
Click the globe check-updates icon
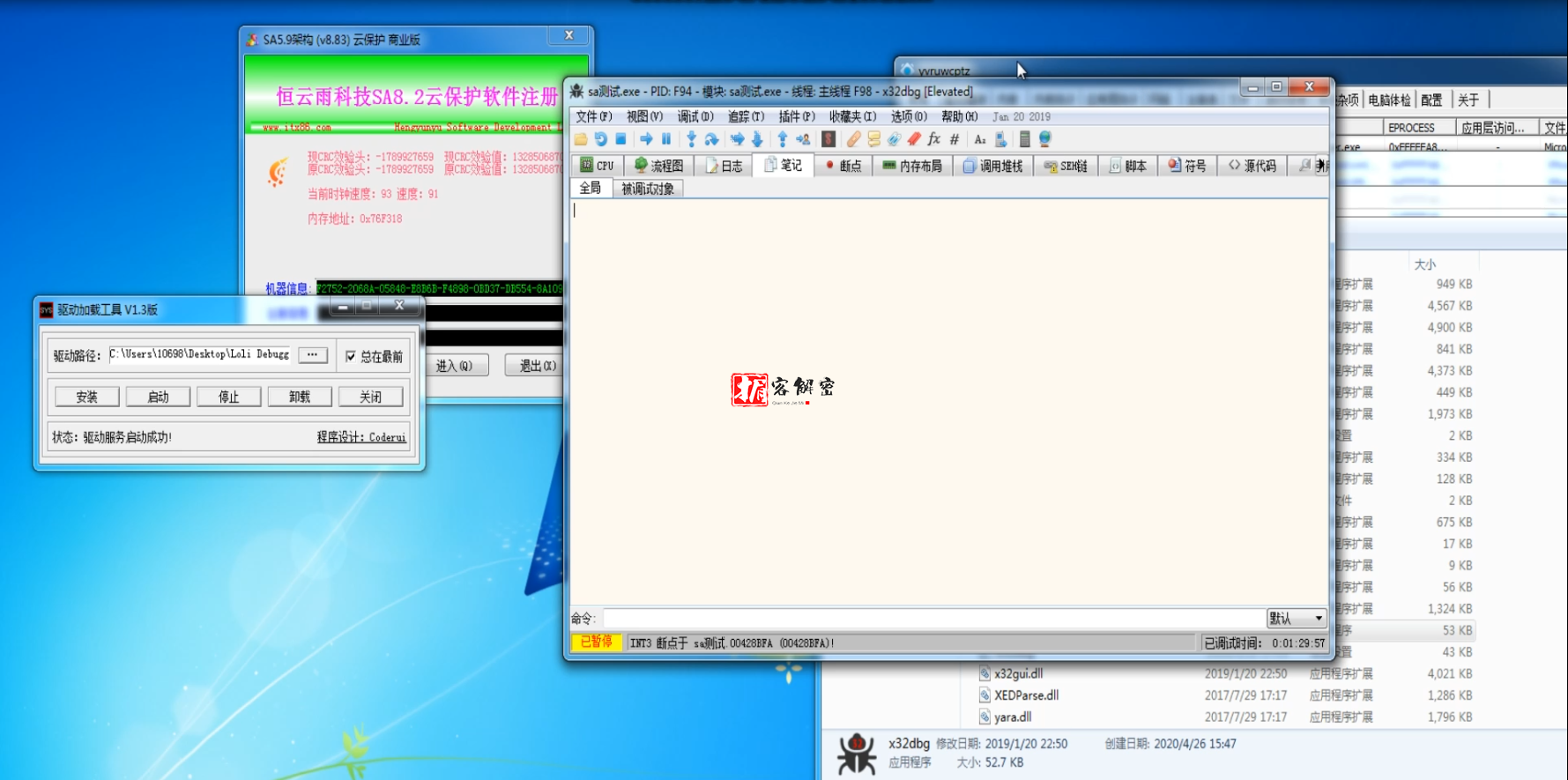tap(1045, 139)
